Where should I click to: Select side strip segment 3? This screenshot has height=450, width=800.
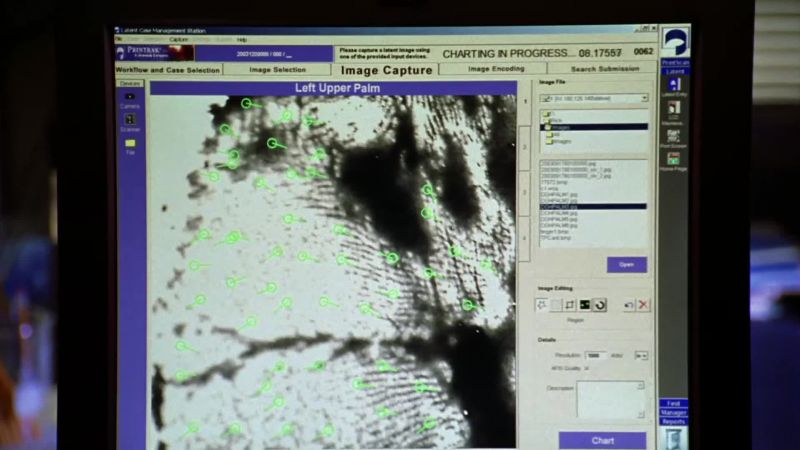point(525,193)
